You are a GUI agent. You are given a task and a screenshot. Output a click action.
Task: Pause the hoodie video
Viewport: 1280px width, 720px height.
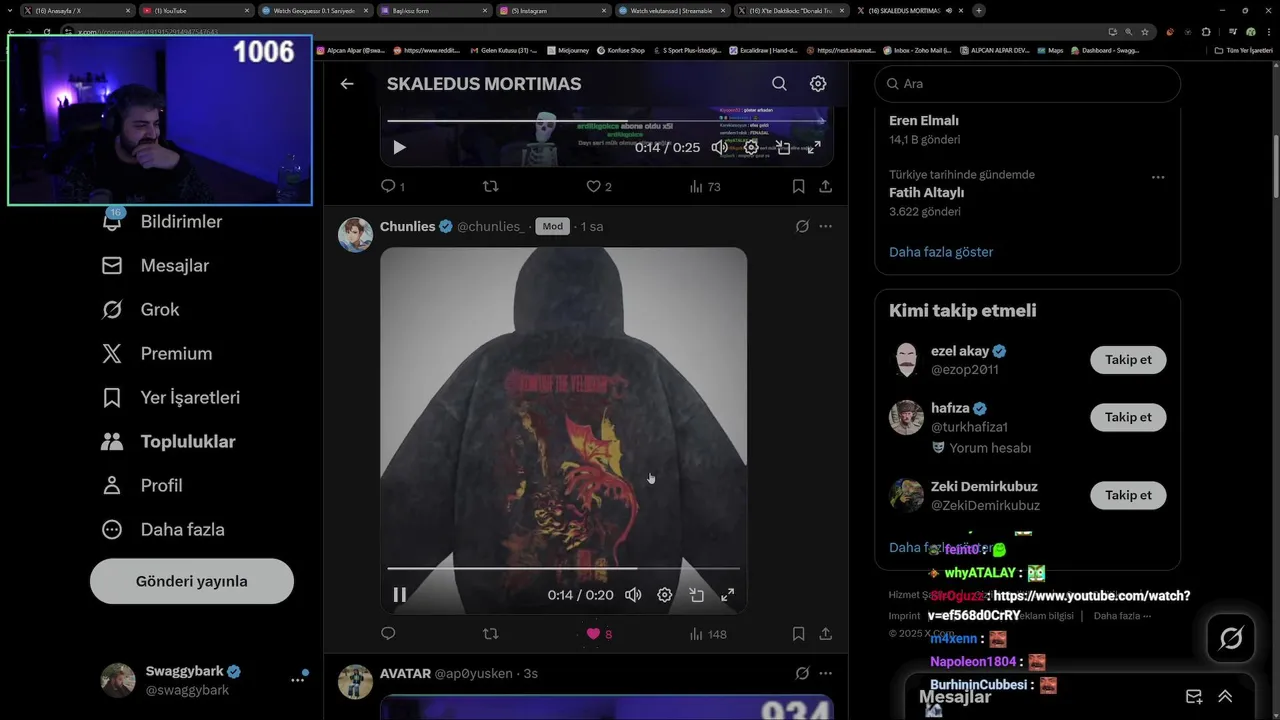[x=399, y=595]
